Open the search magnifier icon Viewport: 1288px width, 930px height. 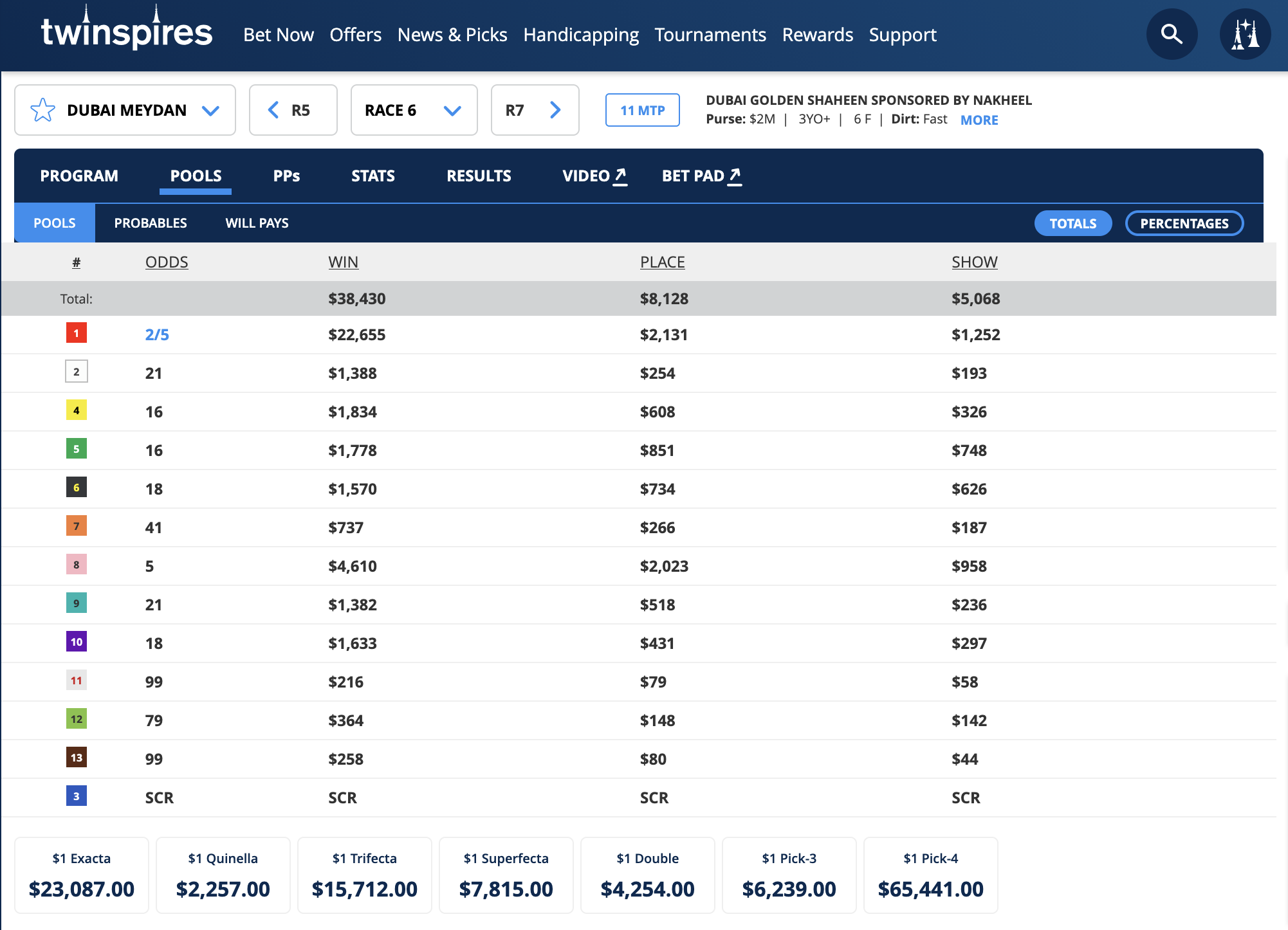tap(1172, 34)
